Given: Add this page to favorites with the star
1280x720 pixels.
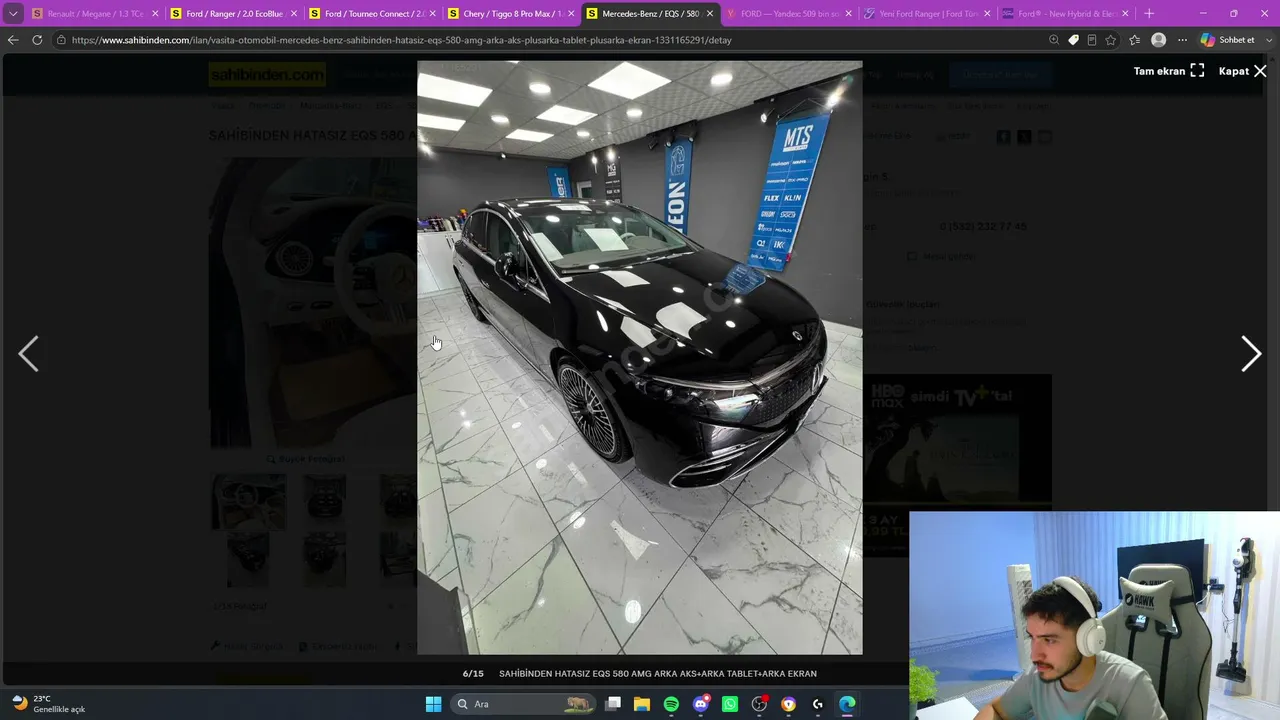Looking at the screenshot, I should click(1110, 40).
